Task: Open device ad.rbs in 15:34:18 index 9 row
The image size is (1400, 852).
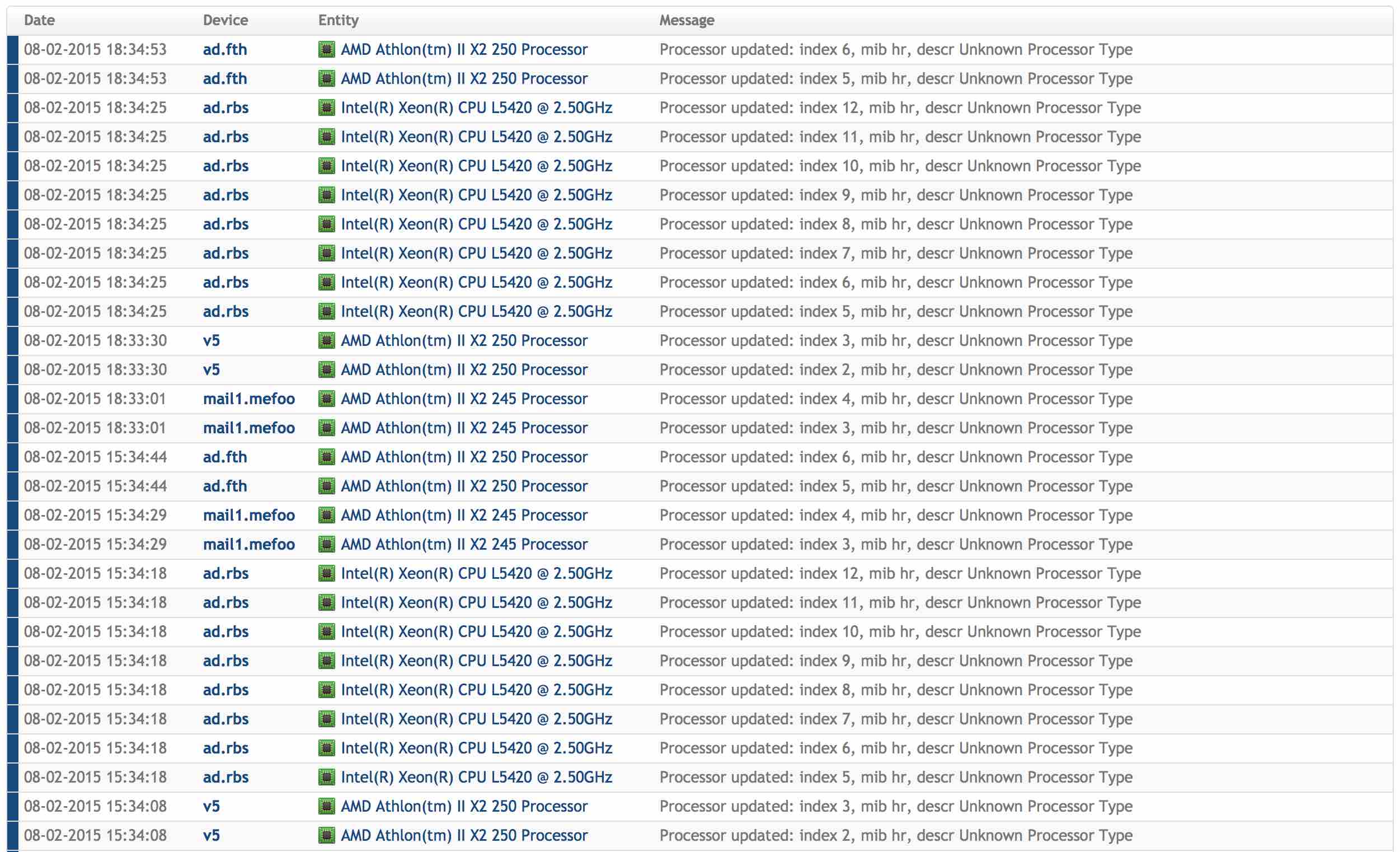Action: pos(225,661)
